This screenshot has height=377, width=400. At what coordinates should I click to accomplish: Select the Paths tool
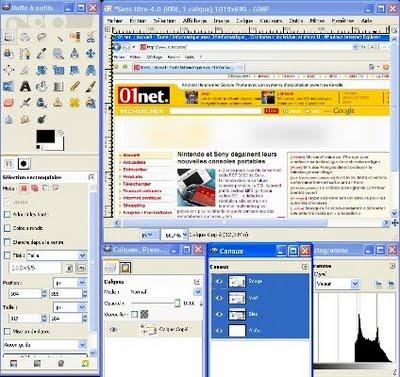25,53
